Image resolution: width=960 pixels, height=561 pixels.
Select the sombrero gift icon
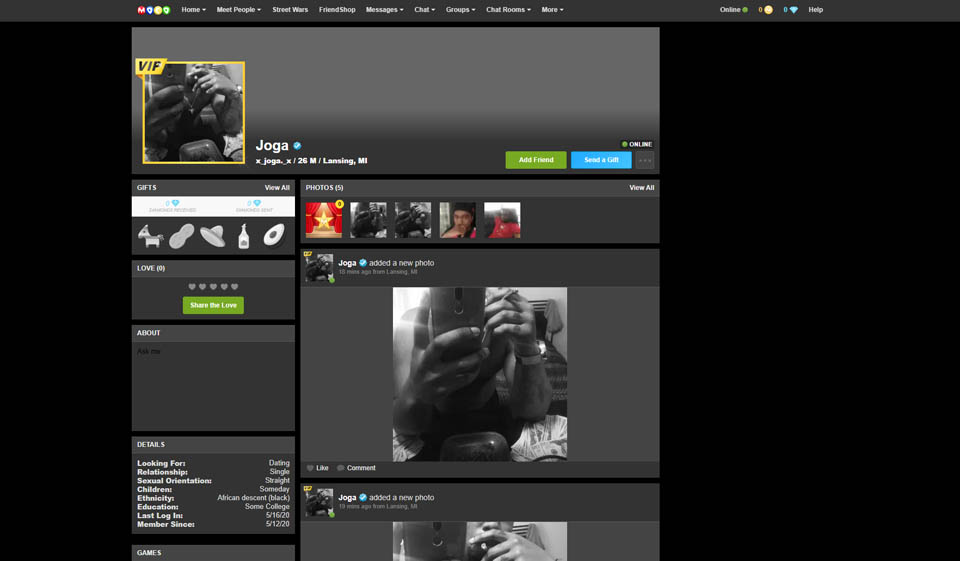tap(213, 236)
